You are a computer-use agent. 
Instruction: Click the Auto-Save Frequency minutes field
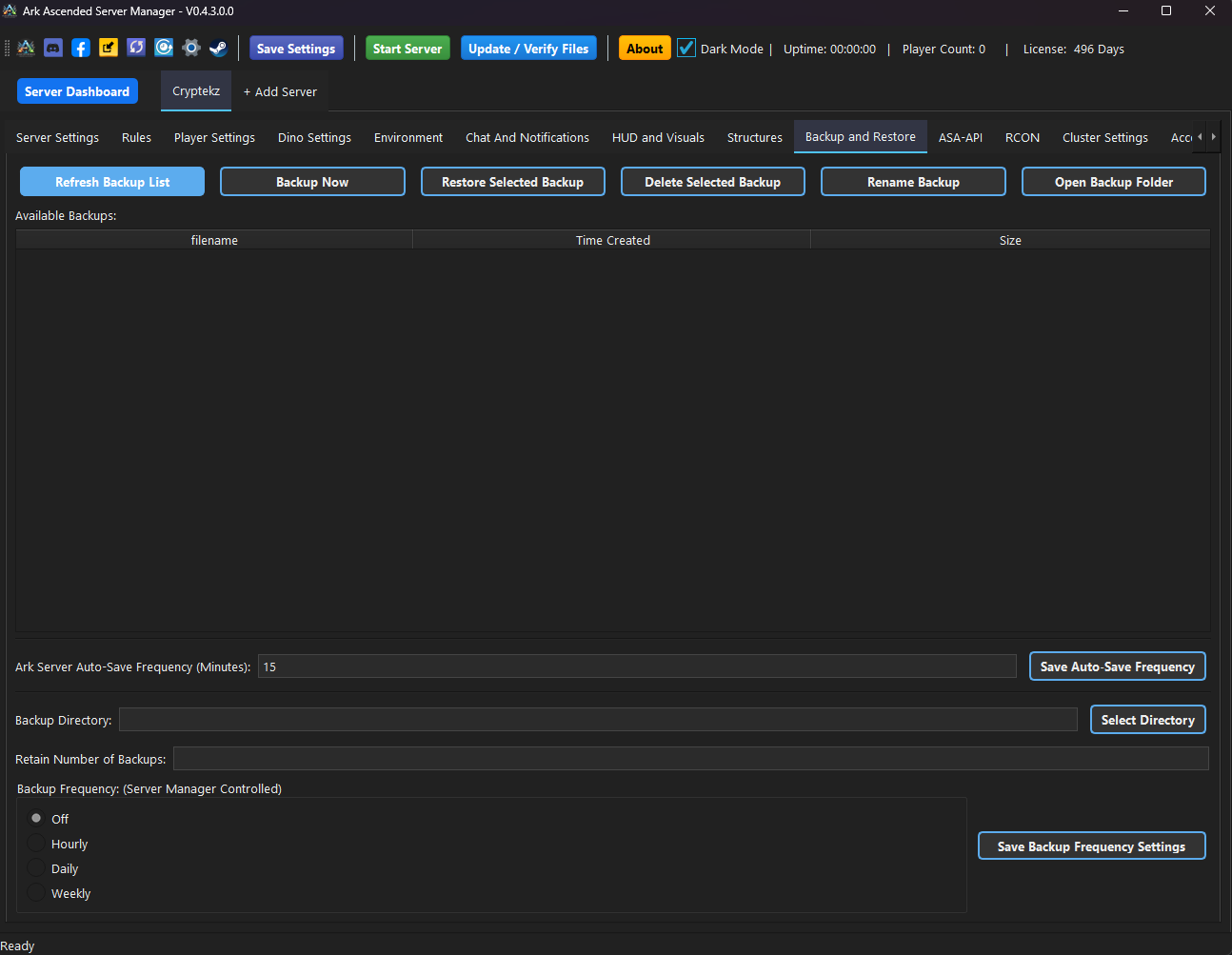[x=637, y=667]
